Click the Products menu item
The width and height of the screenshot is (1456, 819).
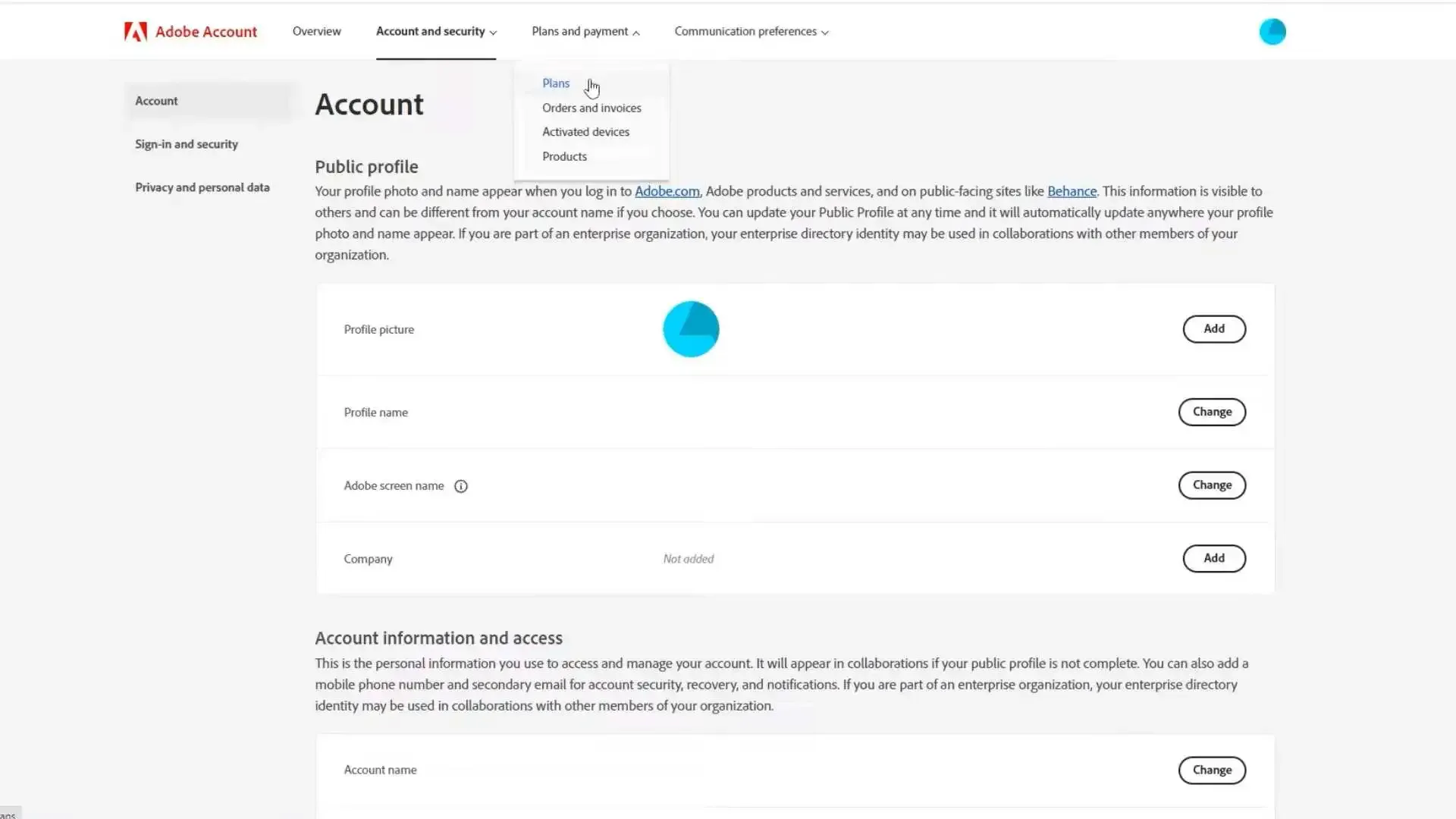[564, 156]
